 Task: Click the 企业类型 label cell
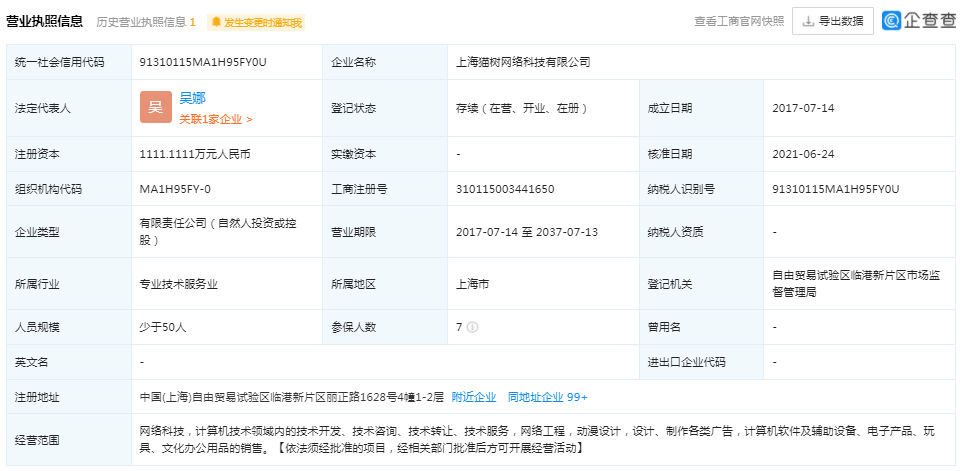click(69, 232)
